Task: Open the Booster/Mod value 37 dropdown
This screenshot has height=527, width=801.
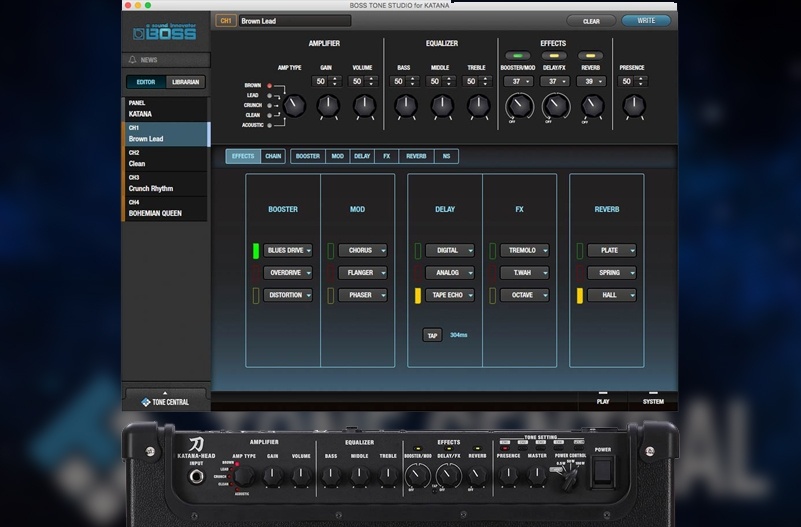Action: (x=519, y=81)
